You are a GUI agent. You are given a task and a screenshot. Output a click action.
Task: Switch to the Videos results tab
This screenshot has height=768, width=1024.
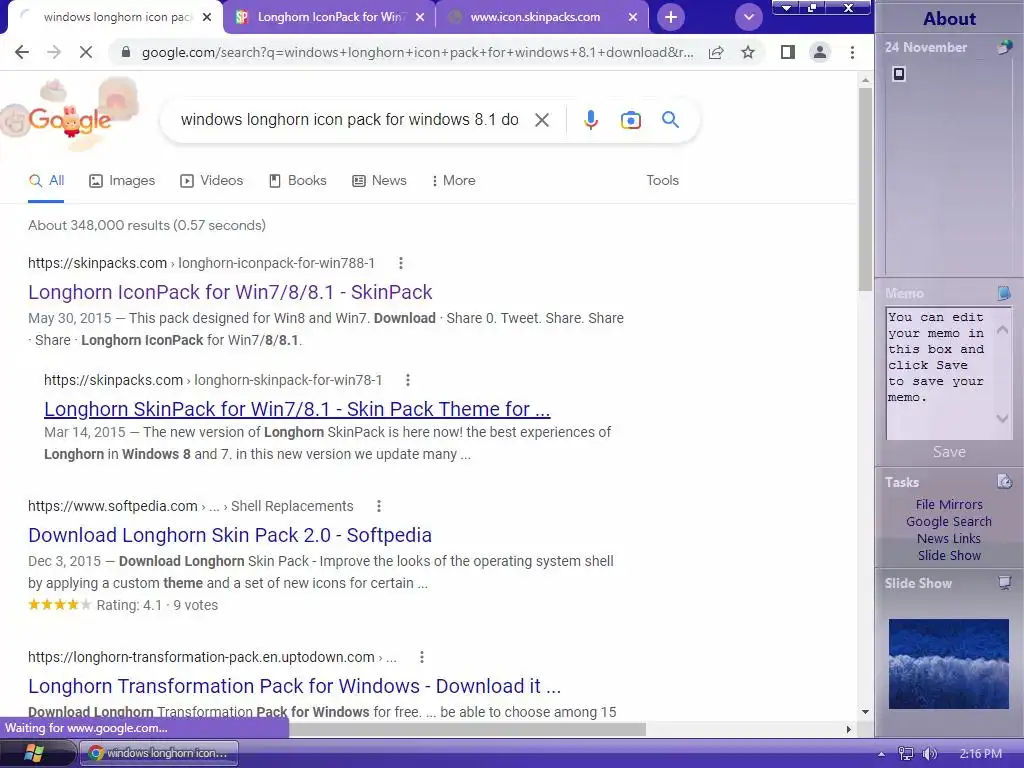point(212,181)
